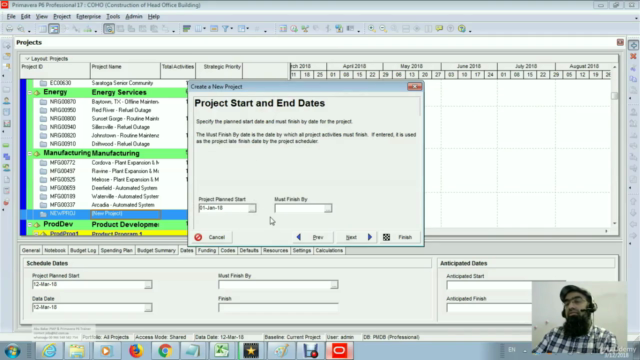640x360 pixels.
Task: Open Data Date browse button
Action: pos(148,307)
